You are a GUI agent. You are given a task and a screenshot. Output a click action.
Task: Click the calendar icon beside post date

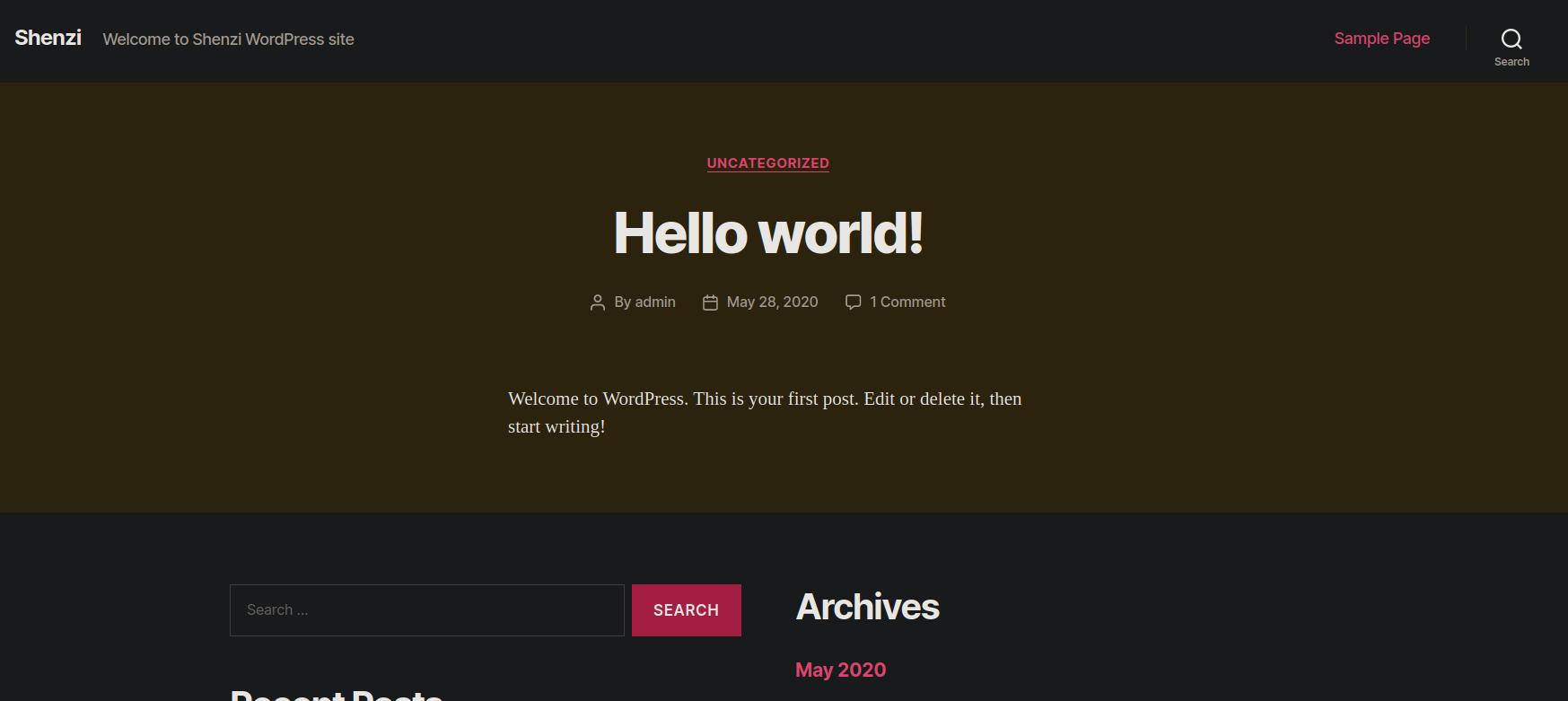(710, 303)
